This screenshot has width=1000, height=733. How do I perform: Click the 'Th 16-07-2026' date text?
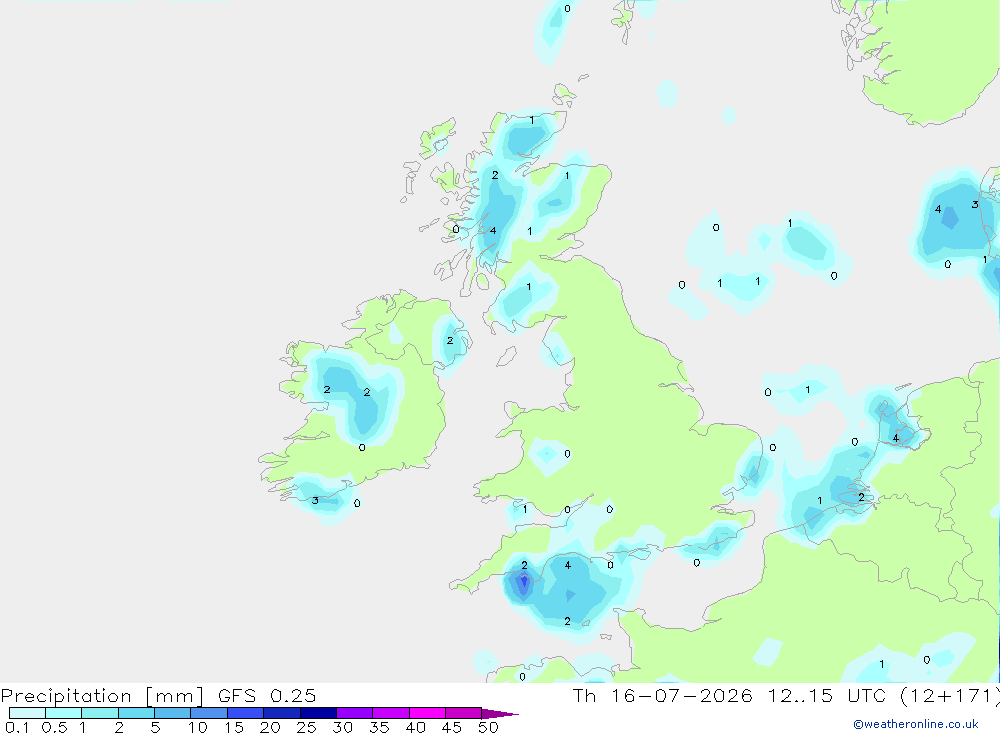(662, 695)
